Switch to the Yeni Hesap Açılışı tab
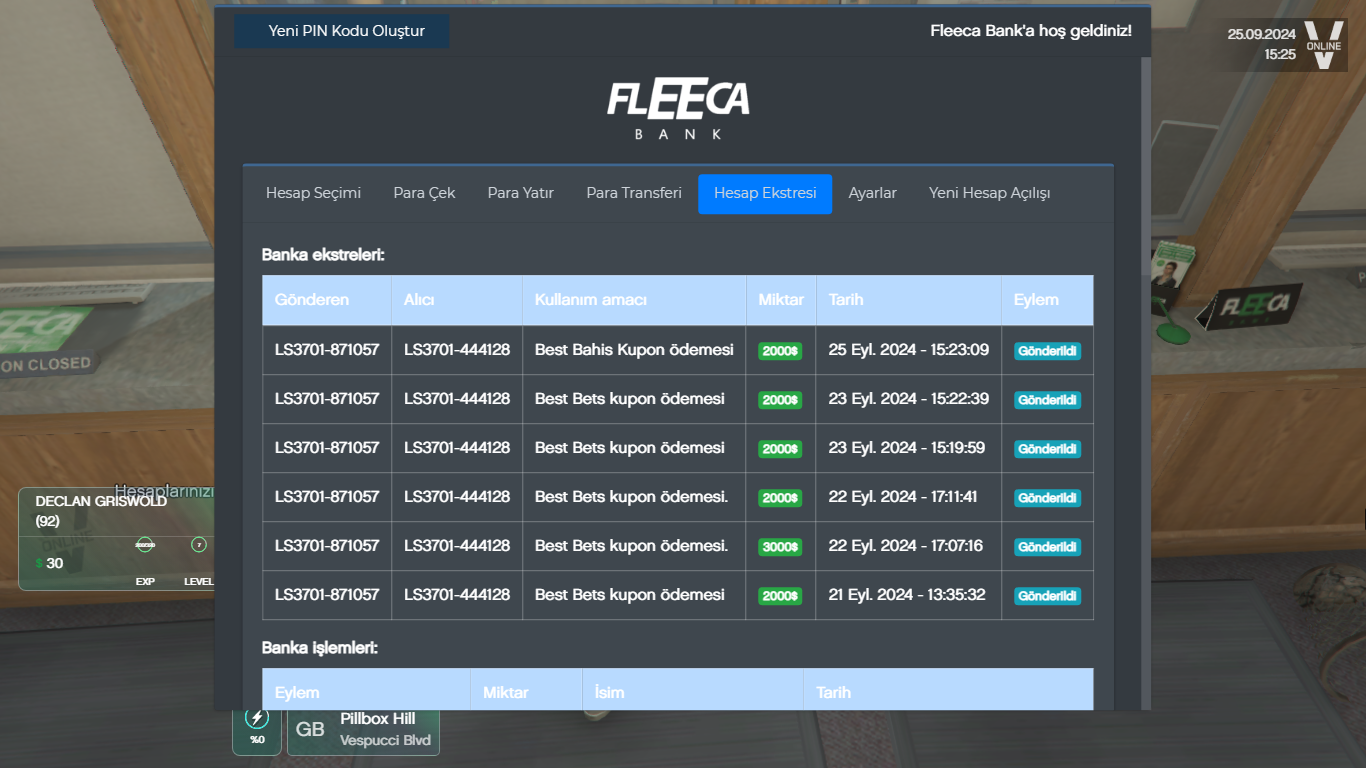The image size is (1366, 768). 990,193
